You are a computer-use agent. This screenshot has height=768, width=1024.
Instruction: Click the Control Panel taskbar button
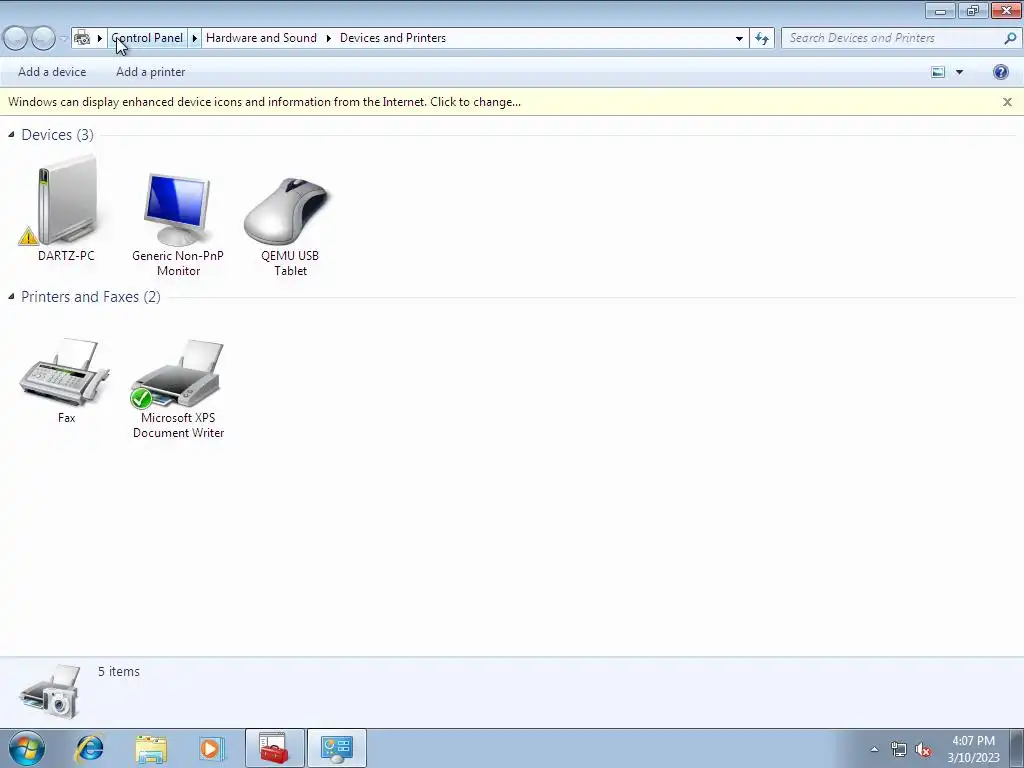(x=336, y=748)
